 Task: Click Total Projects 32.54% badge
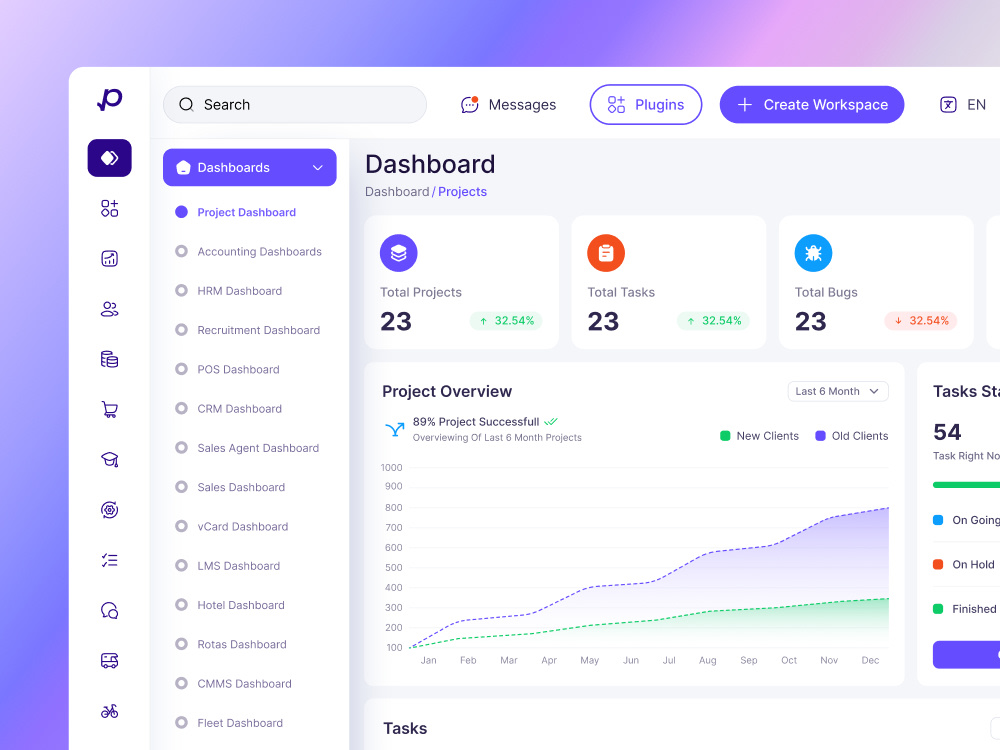tap(506, 321)
